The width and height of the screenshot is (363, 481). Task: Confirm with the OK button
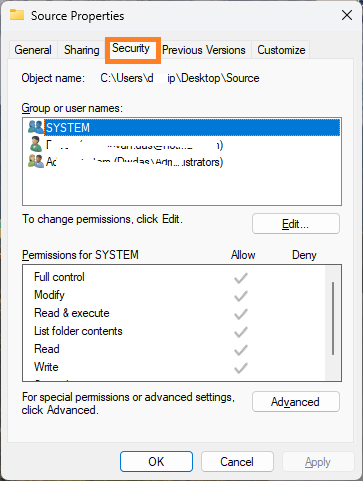156,462
